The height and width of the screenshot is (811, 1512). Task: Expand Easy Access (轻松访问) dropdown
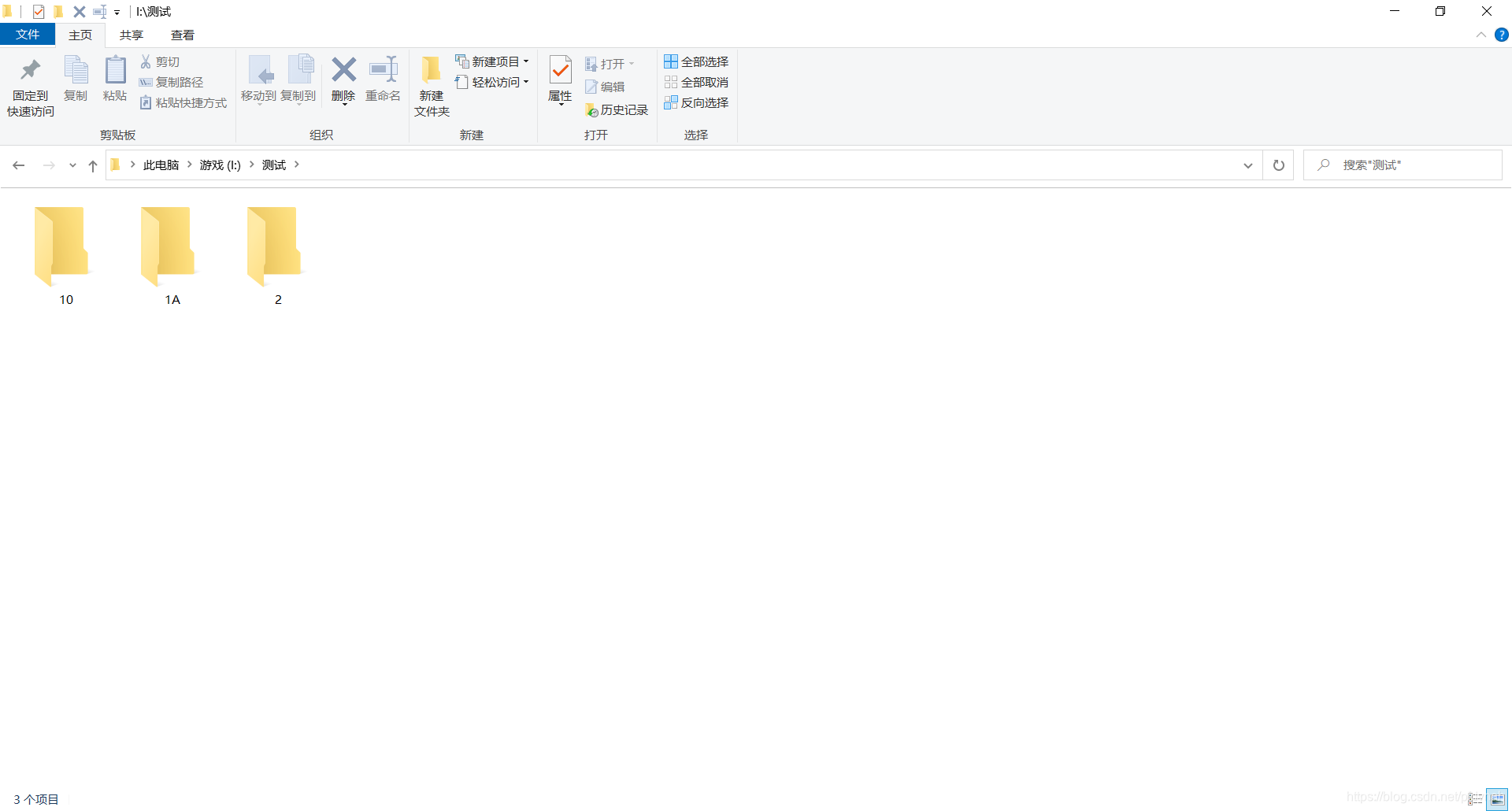click(x=492, y=82)
